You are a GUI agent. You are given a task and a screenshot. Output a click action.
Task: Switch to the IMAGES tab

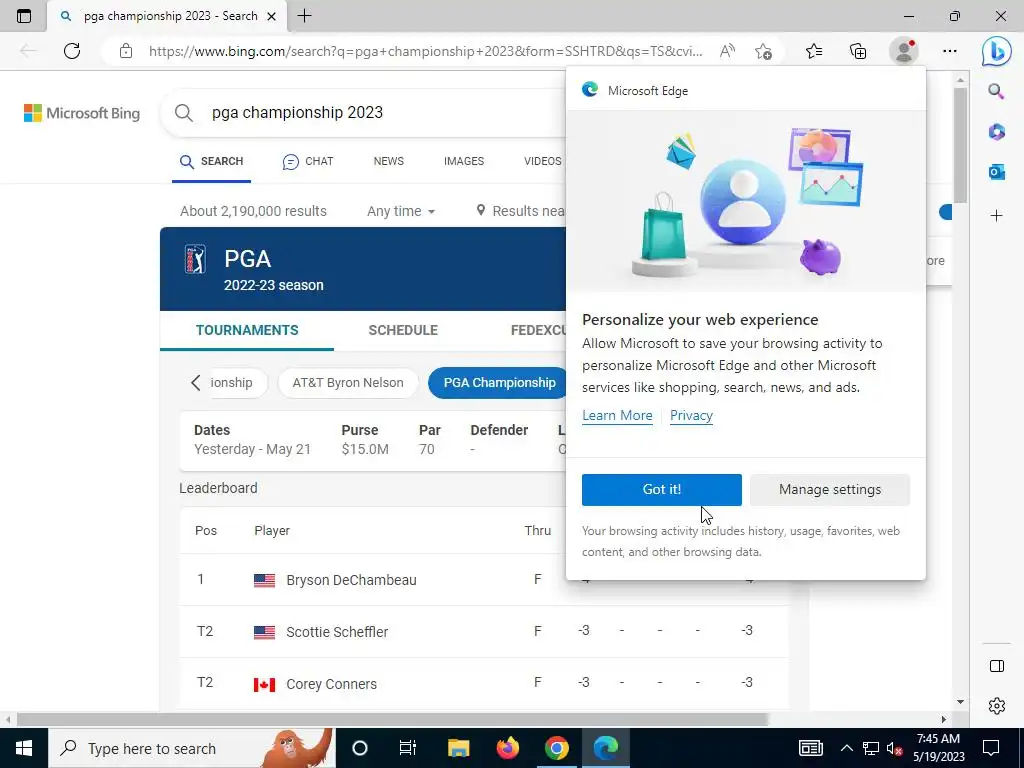click(x=464, y=161)
